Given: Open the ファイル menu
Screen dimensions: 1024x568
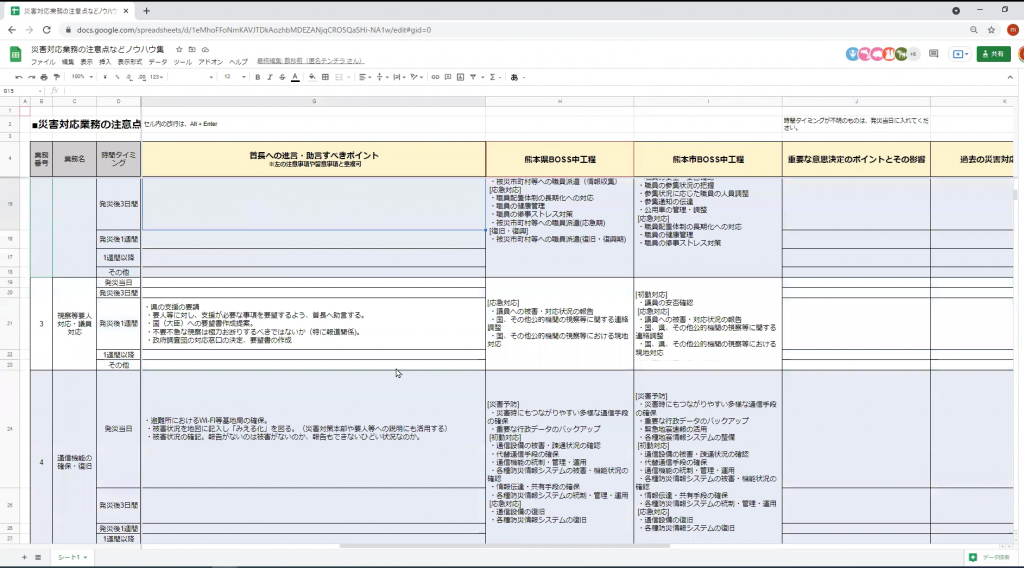Looking at the screenshot, I should [43, 62].
